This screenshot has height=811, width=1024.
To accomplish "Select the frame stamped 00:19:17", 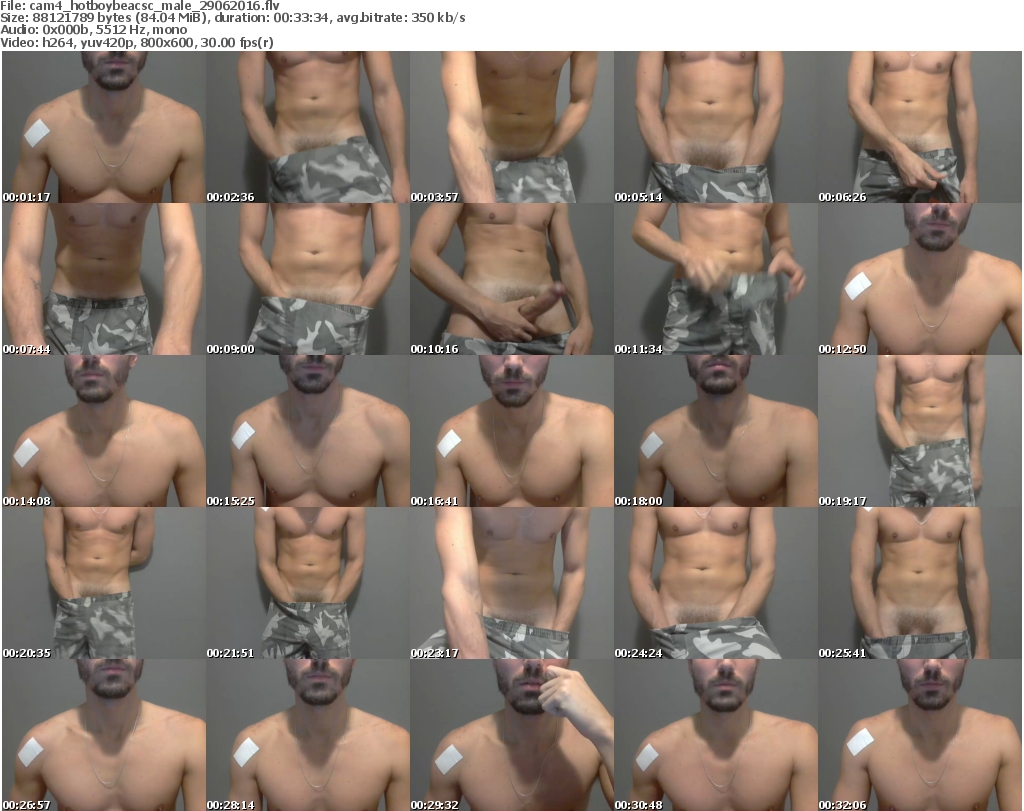I will (920, 432).
